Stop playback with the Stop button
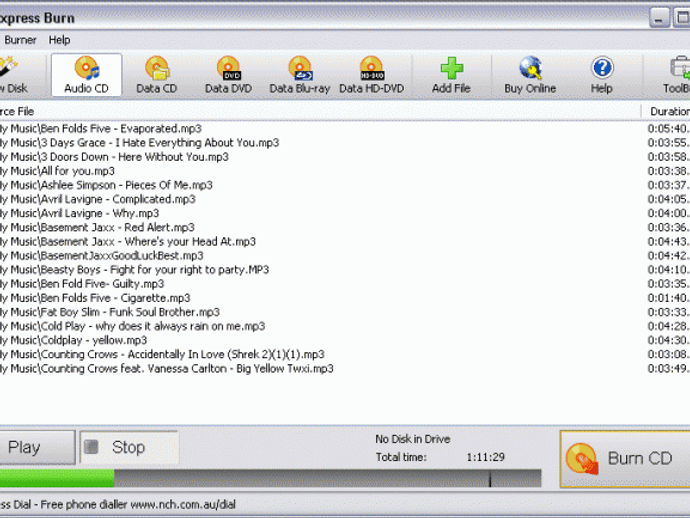This screenshot has height=518, width=690. (129, 447)
